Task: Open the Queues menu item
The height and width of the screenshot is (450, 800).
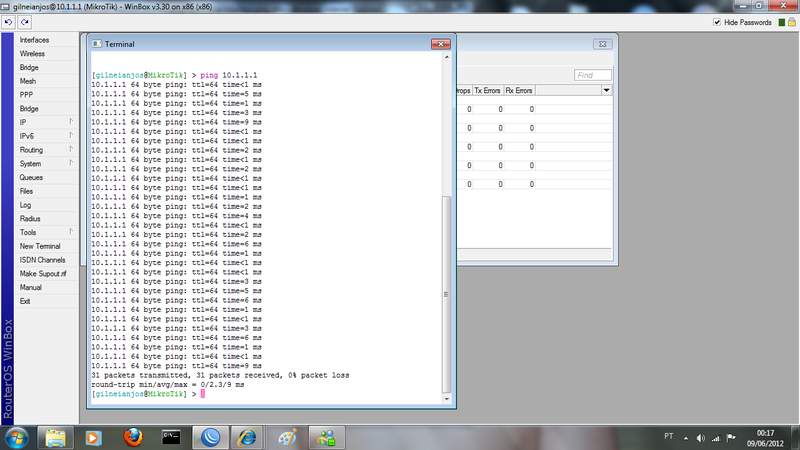Action: click(x=31, y=178)
